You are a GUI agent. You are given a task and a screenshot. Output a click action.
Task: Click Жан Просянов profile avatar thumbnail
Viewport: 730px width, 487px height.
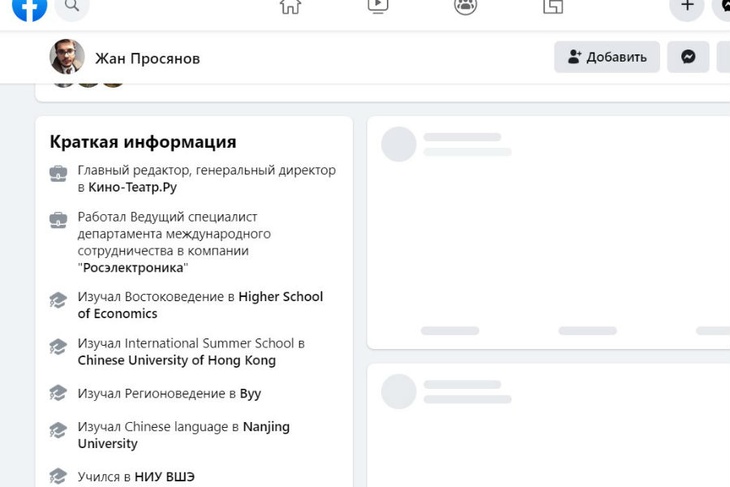click(x=67, y=57)
